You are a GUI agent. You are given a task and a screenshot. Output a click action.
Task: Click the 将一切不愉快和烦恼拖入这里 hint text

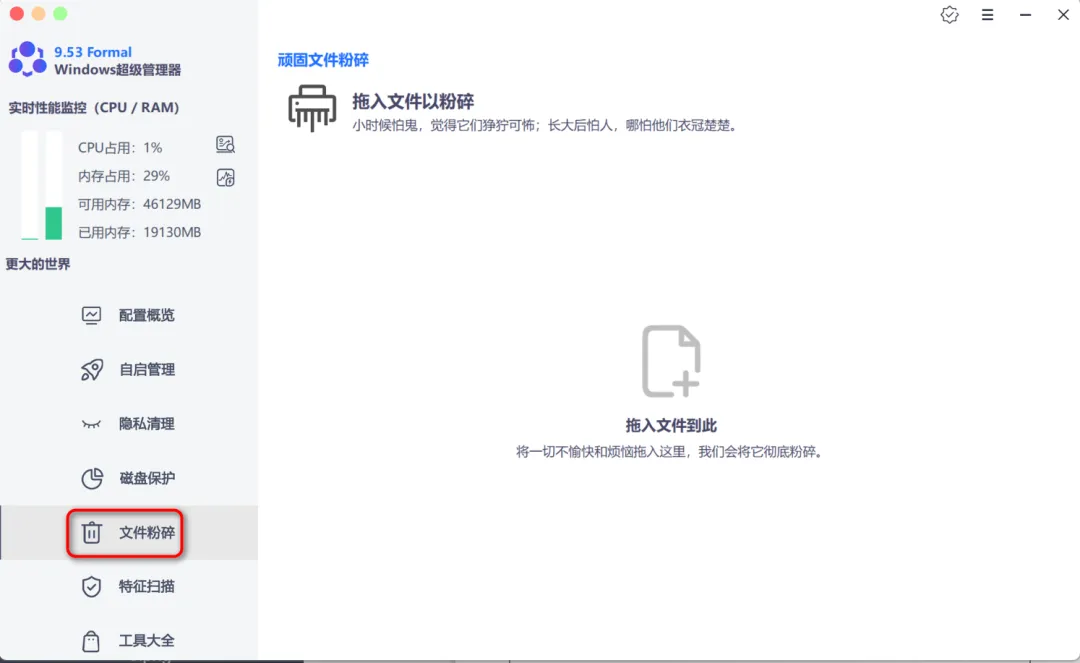click(x=669, y=452)
